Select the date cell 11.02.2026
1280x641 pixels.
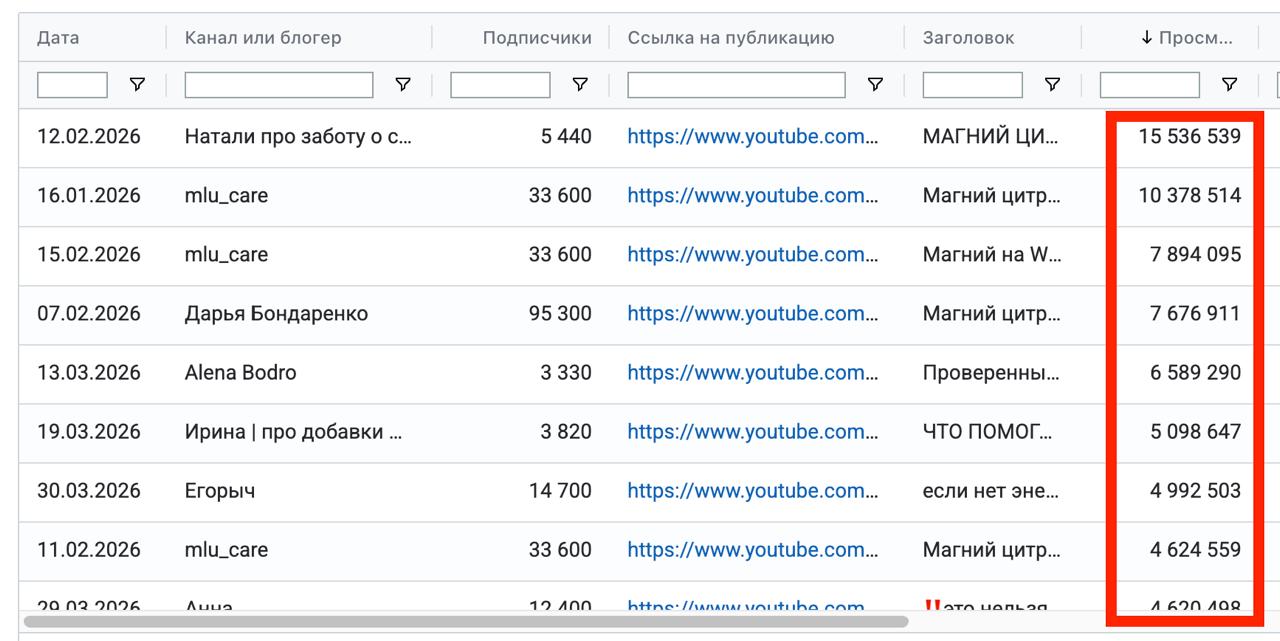click(x=89, y=550)
